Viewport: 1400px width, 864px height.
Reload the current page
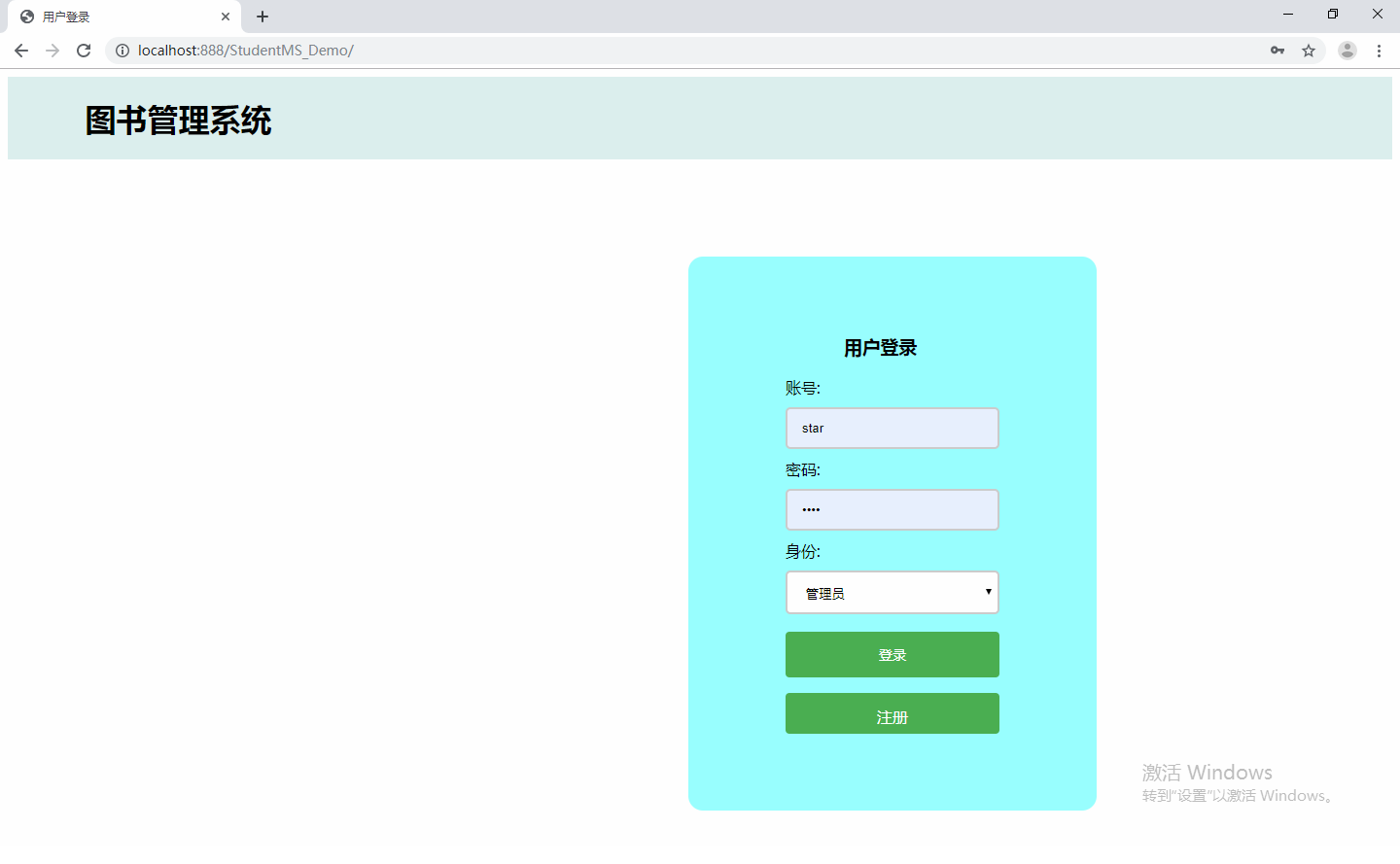(x=84, y=51)
